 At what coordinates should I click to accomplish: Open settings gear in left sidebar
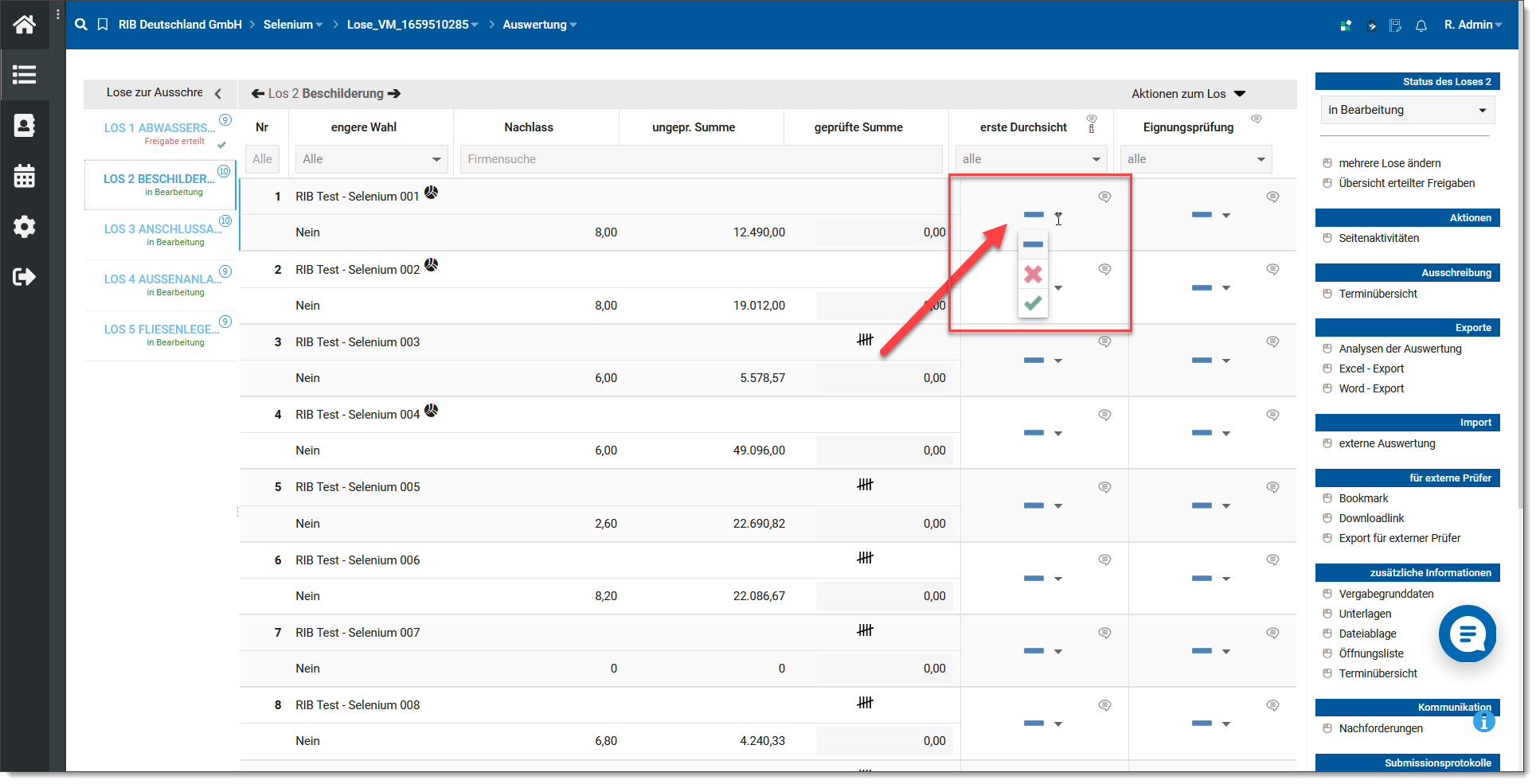point(24,227)
